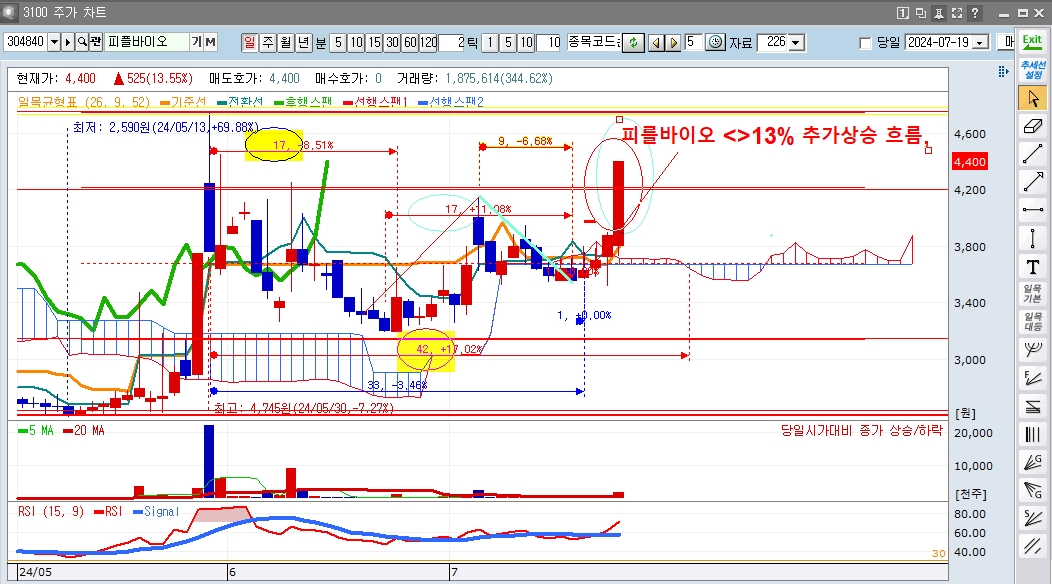Select the vertical line drawing tool

point(1031,238)
